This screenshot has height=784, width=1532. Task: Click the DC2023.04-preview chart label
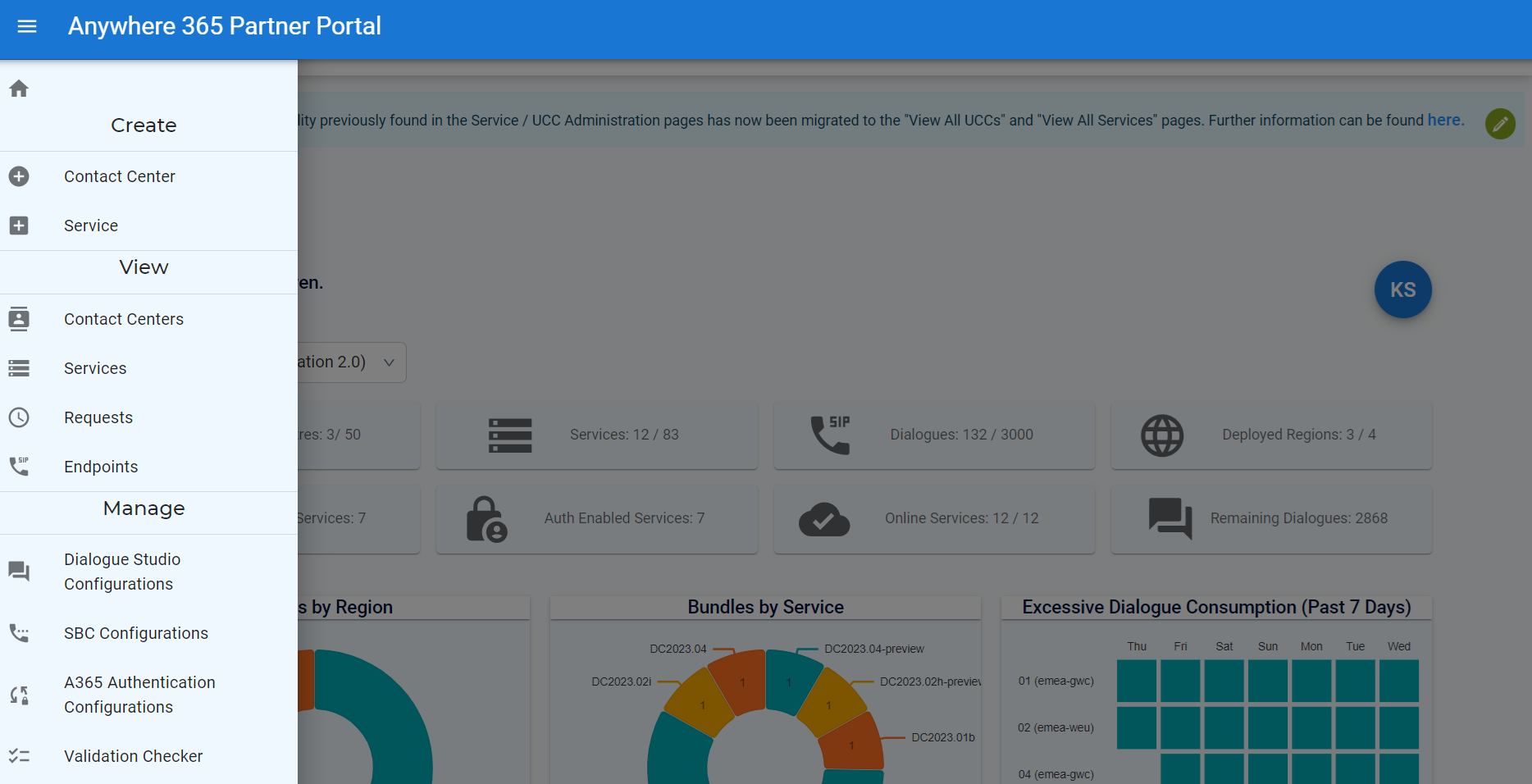[x=874, y=649]
